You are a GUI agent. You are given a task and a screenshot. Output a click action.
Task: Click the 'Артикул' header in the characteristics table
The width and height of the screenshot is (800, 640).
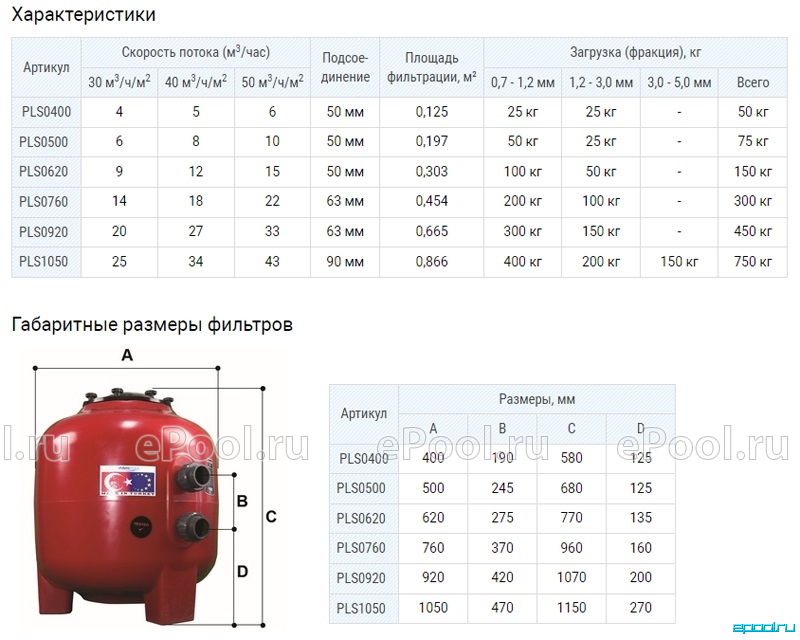click(x=46, y=67)
